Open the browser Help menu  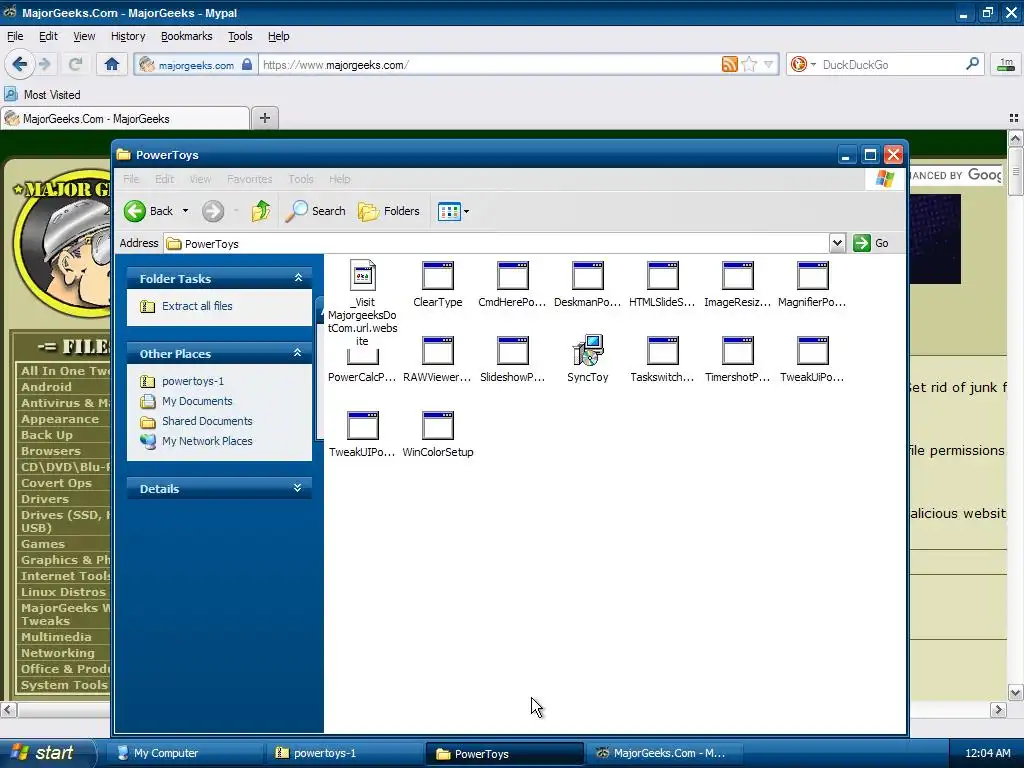tap(278, 36)
